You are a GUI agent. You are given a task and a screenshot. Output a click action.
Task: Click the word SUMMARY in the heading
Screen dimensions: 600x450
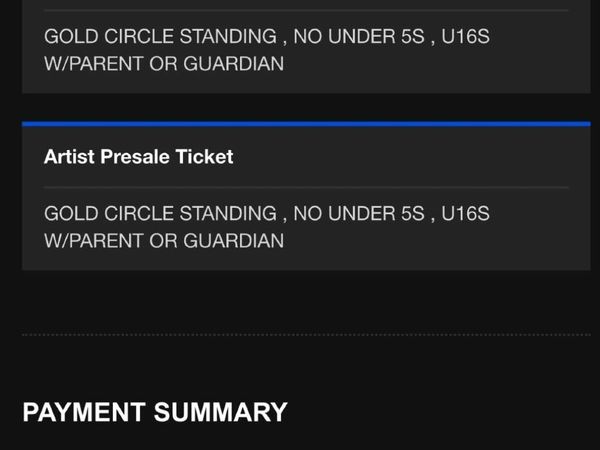click(220, 412)
